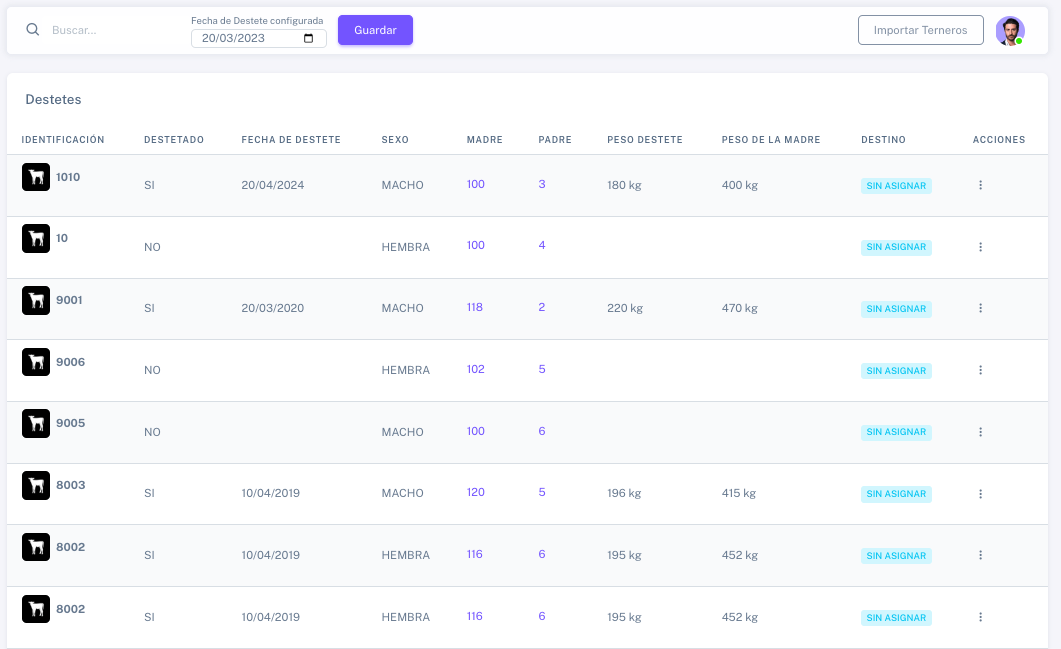The height and width of the screenshot is (649, 1061).
Task: Open the actions kebab menu for 9006
Action: pos(980,370)
